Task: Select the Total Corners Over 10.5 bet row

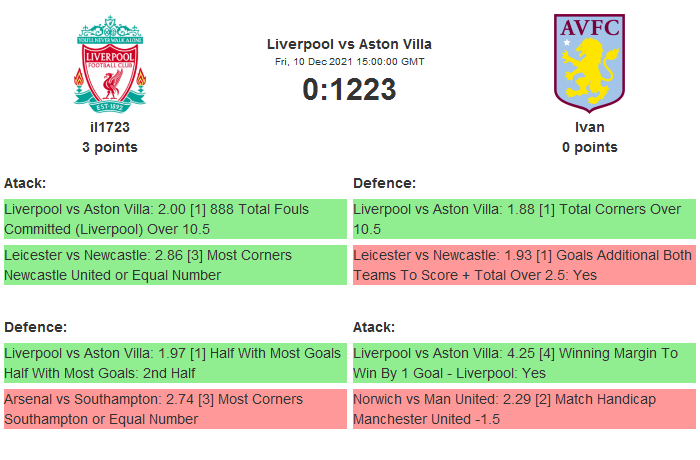Action: 523,219
